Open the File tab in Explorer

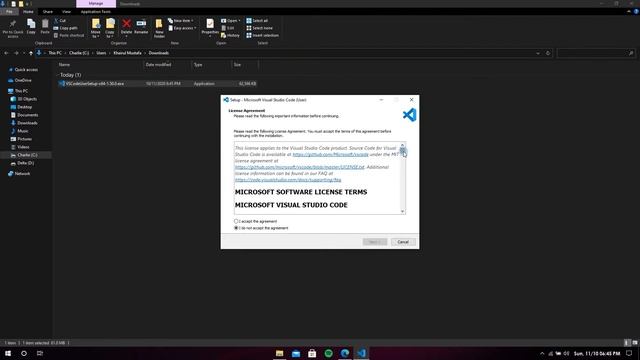tap(9, 12)
